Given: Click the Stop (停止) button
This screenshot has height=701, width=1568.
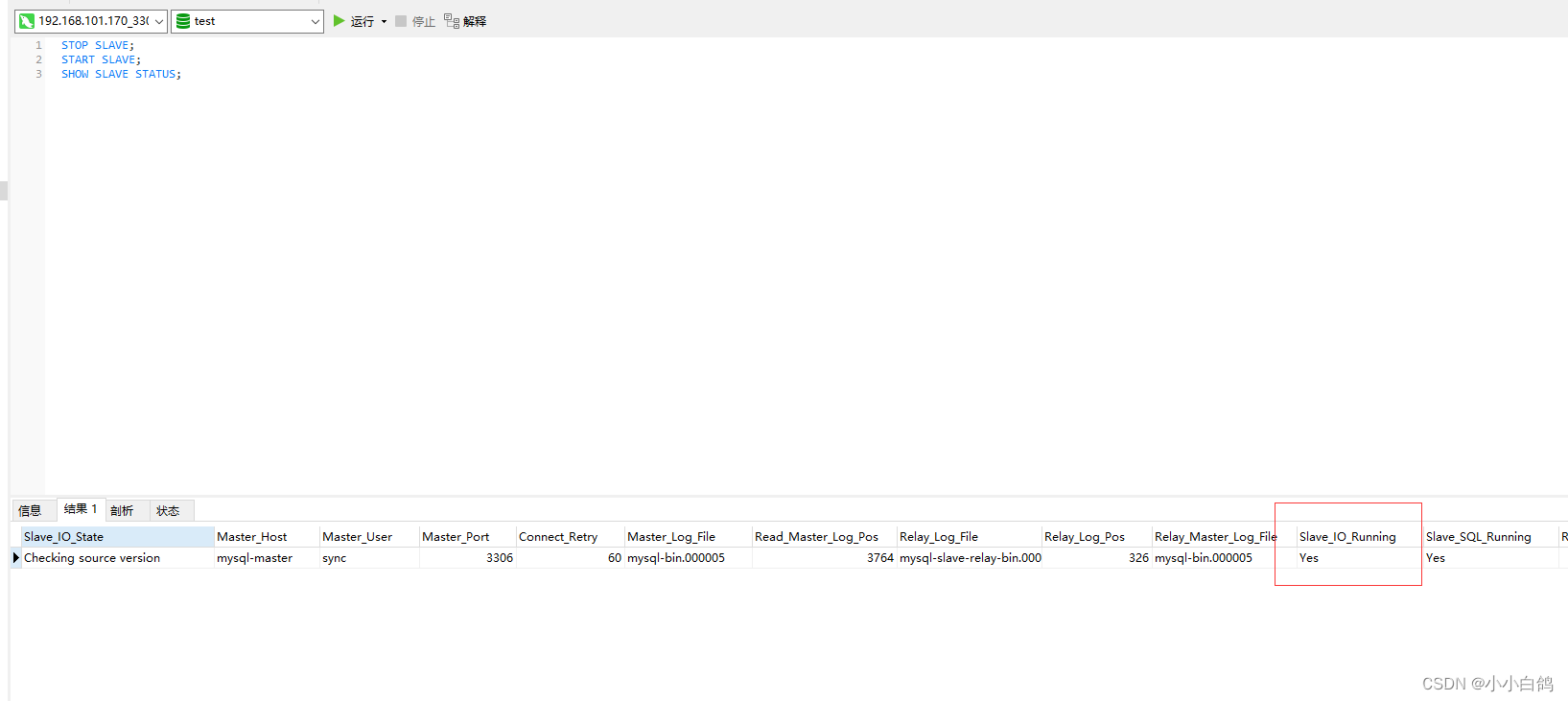Looking at the screenshot, I should [x=415, y=21].
